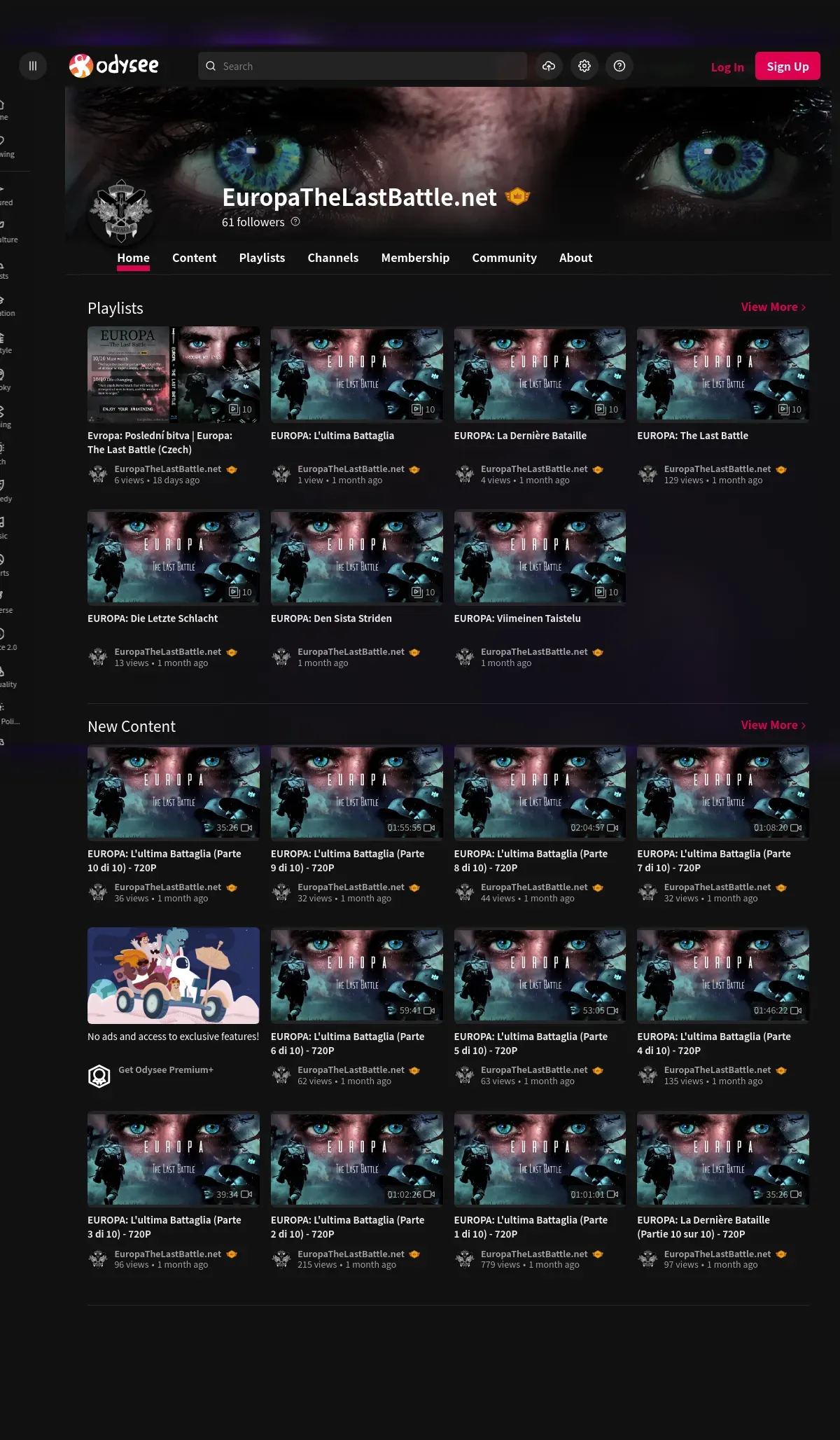840x1440 pixels.
Task: Open the help question mark icon
Action: pyautogui.click(x=619, y=66)
